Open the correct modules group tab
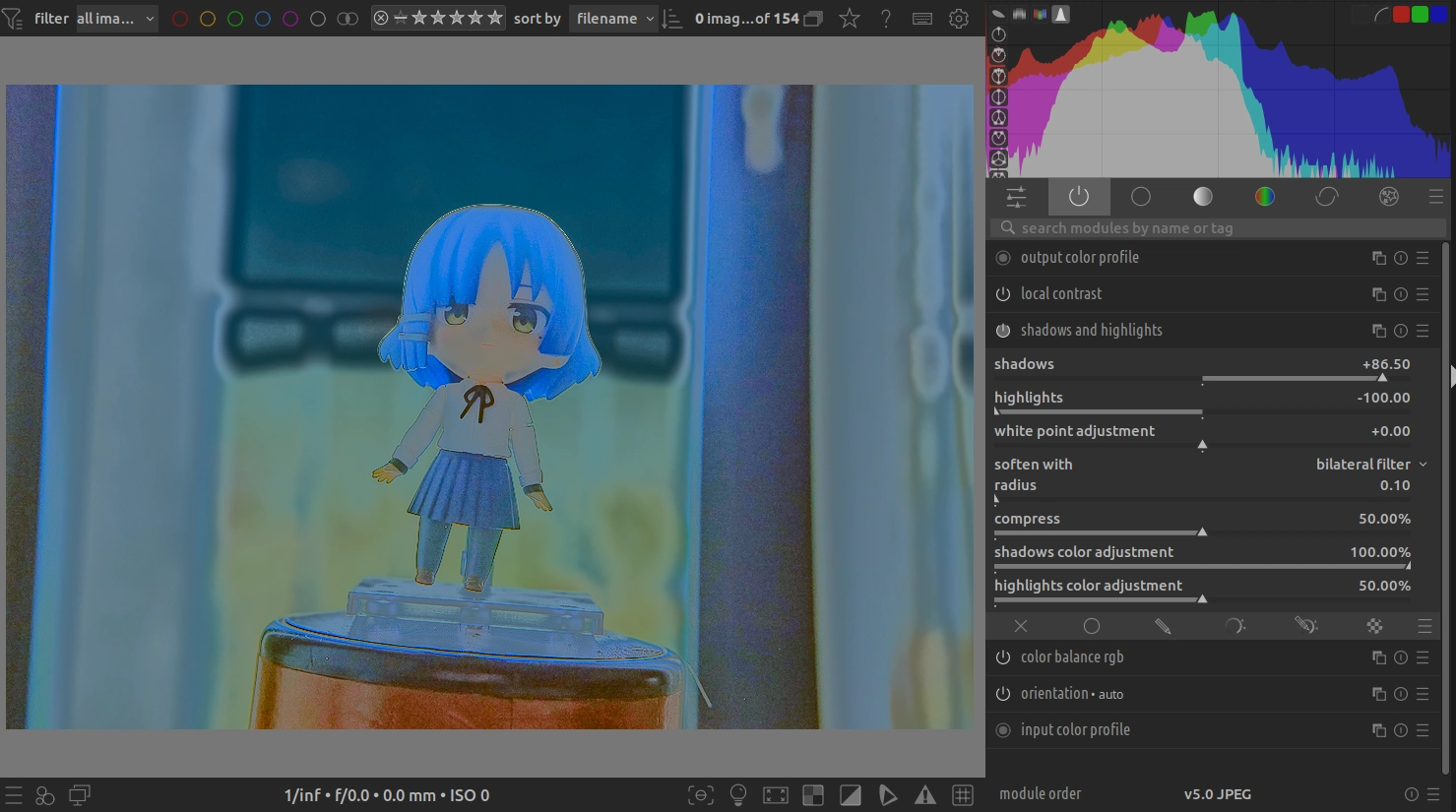1456x812 pixels. click(1327, 197)
